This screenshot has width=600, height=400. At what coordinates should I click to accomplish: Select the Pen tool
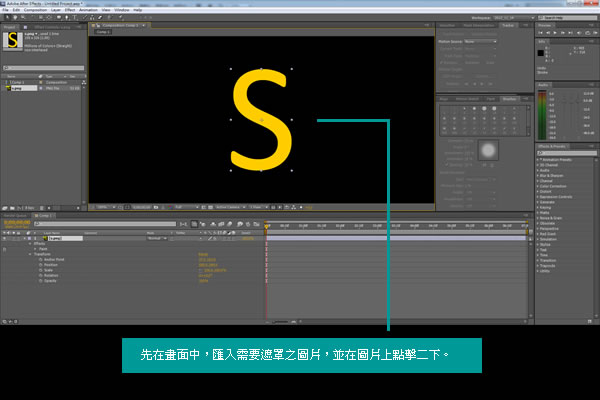(67, 17)
